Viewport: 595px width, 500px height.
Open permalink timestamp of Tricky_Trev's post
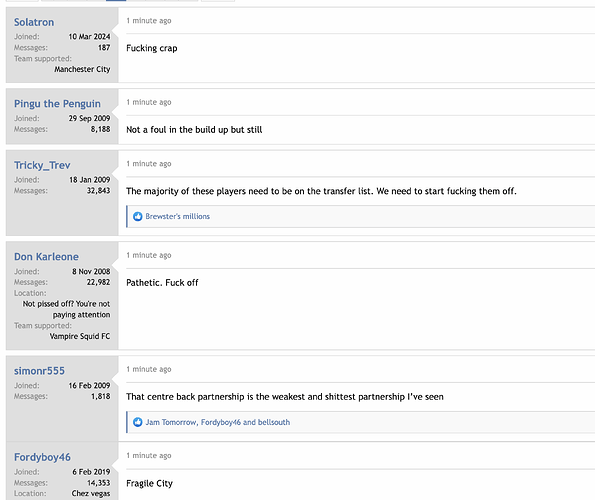pos(149,164)
